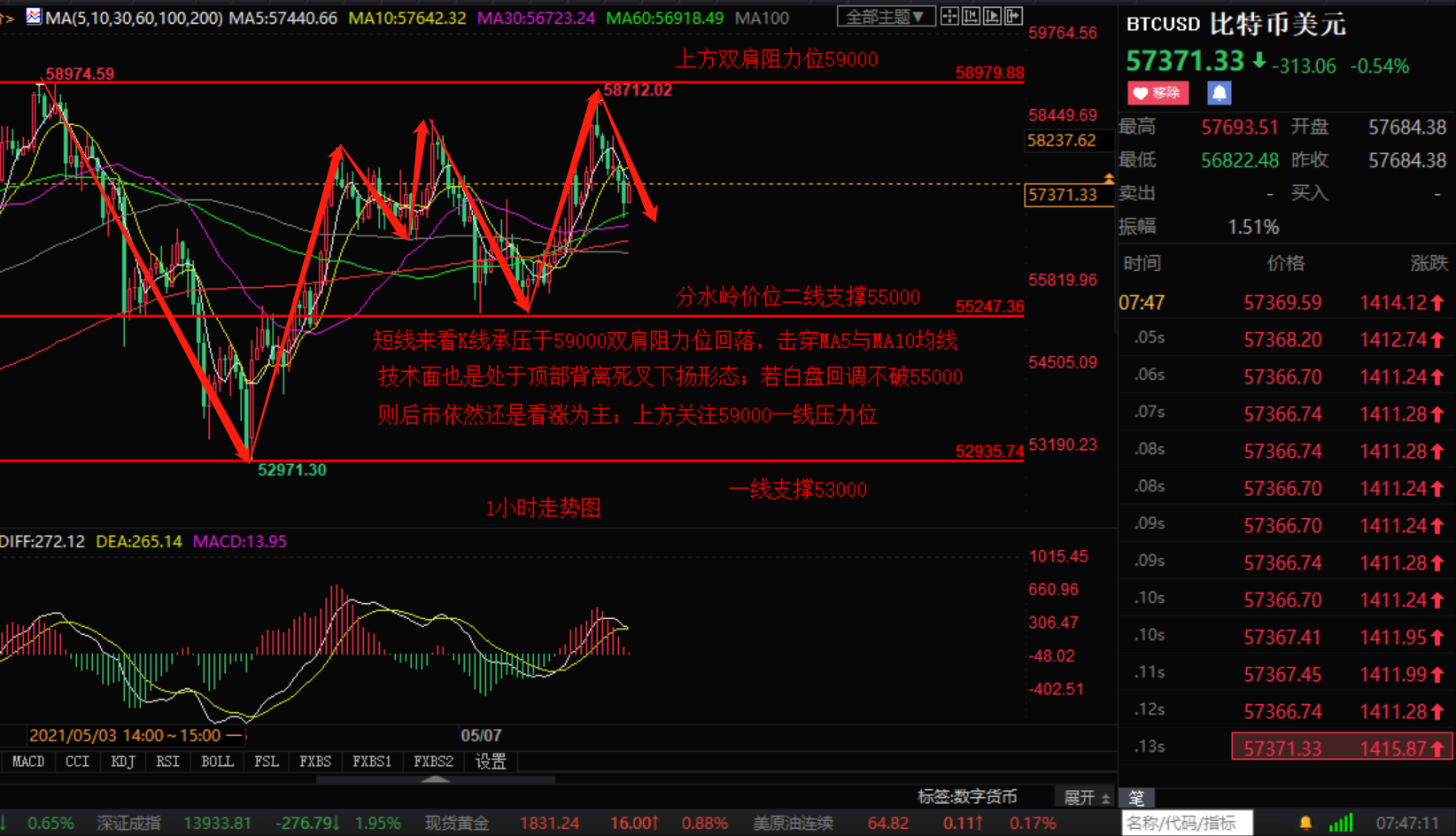Click the 58712.02 high price label

638,89
